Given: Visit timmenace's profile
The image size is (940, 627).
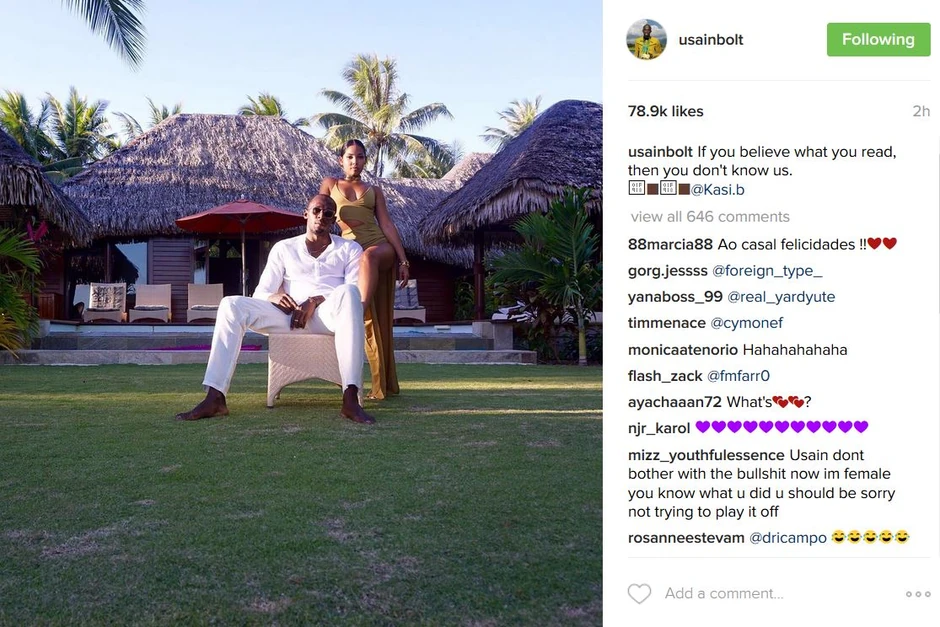Looking at the screenshot, I should coord(667,323).
